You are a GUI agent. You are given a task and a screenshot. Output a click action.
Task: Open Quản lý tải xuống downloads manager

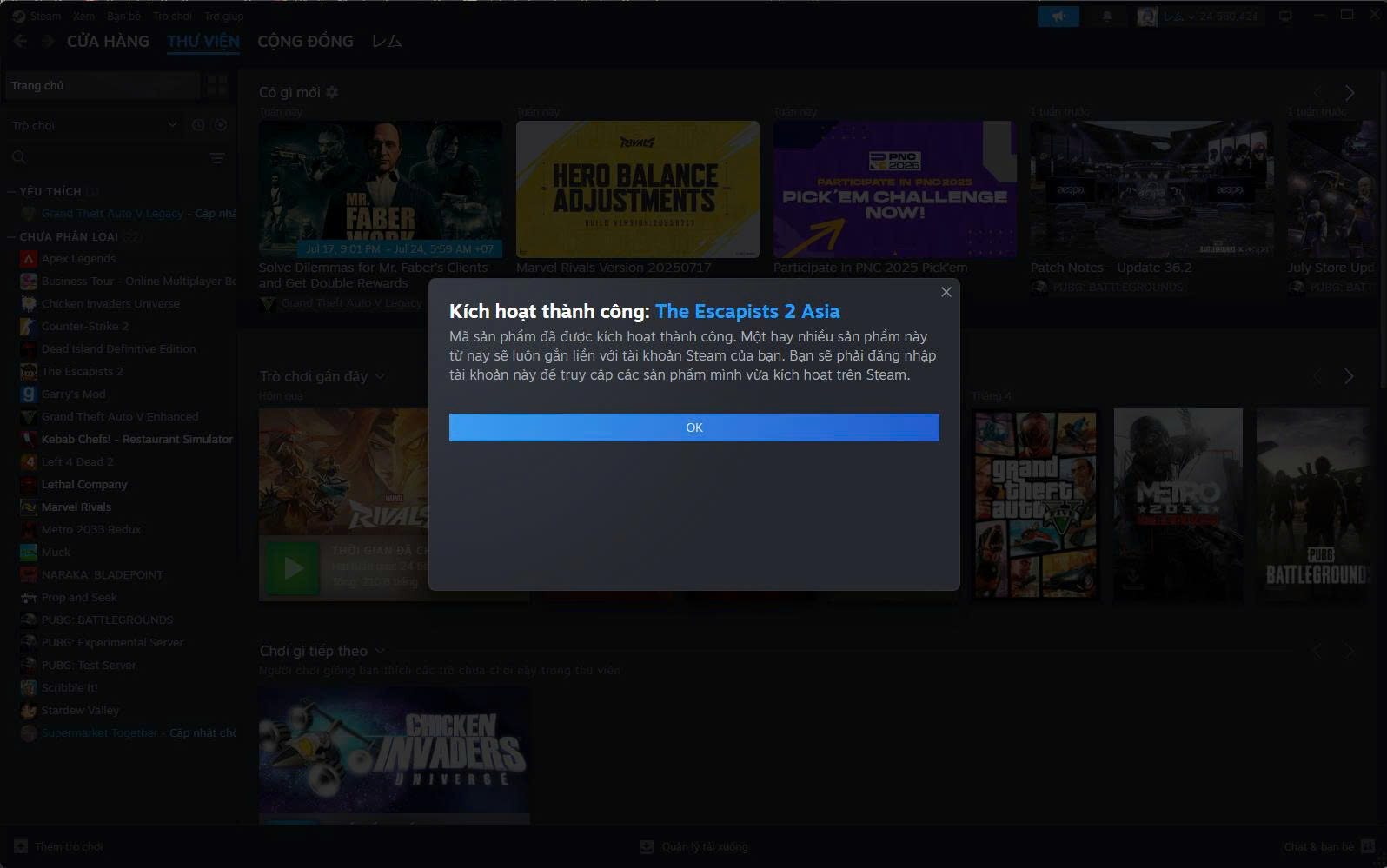tap(693, 846)
